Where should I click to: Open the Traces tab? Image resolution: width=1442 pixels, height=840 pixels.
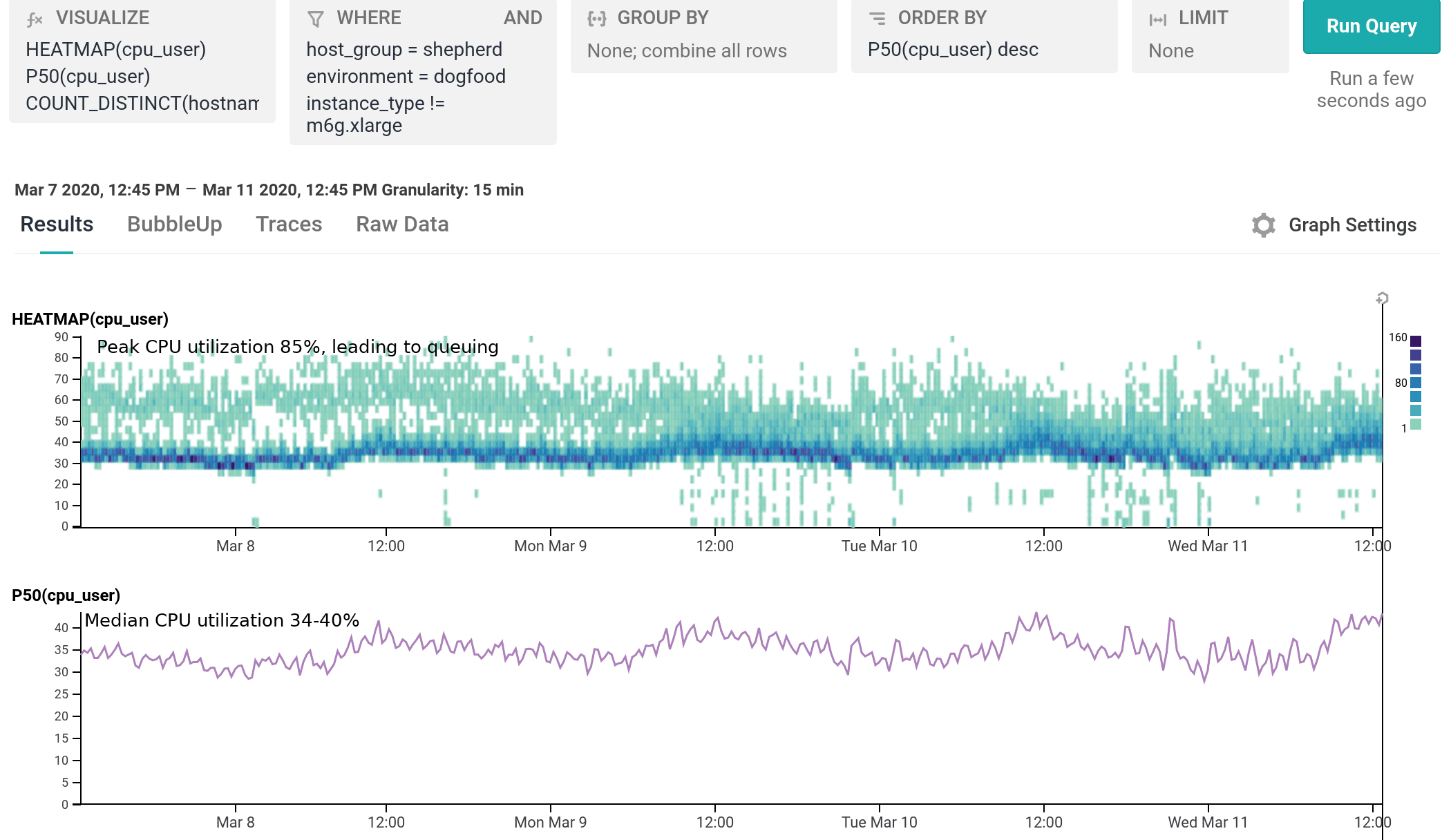point(290,225)
